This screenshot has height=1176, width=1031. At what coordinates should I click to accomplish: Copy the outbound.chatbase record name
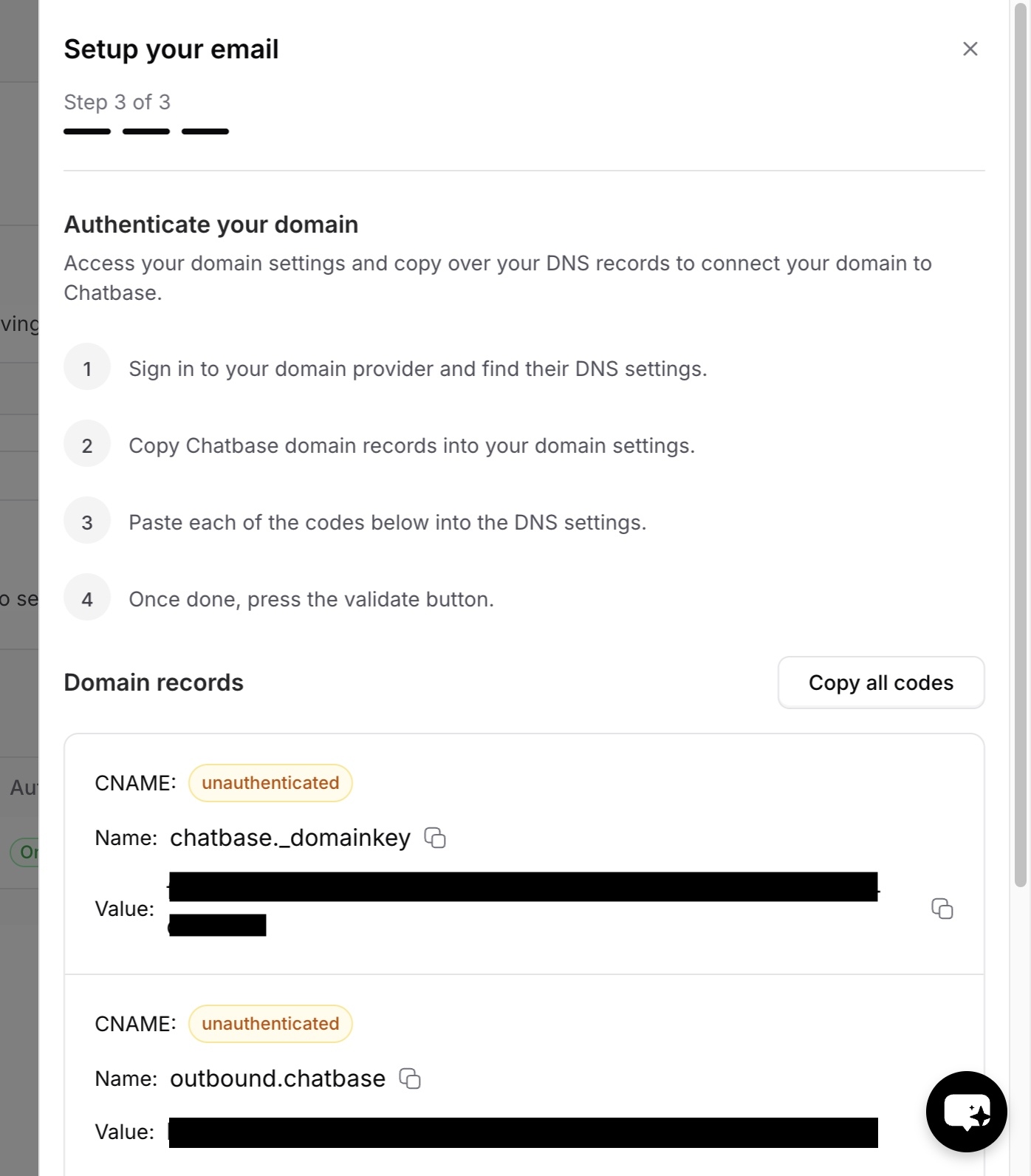[411, 1078]
